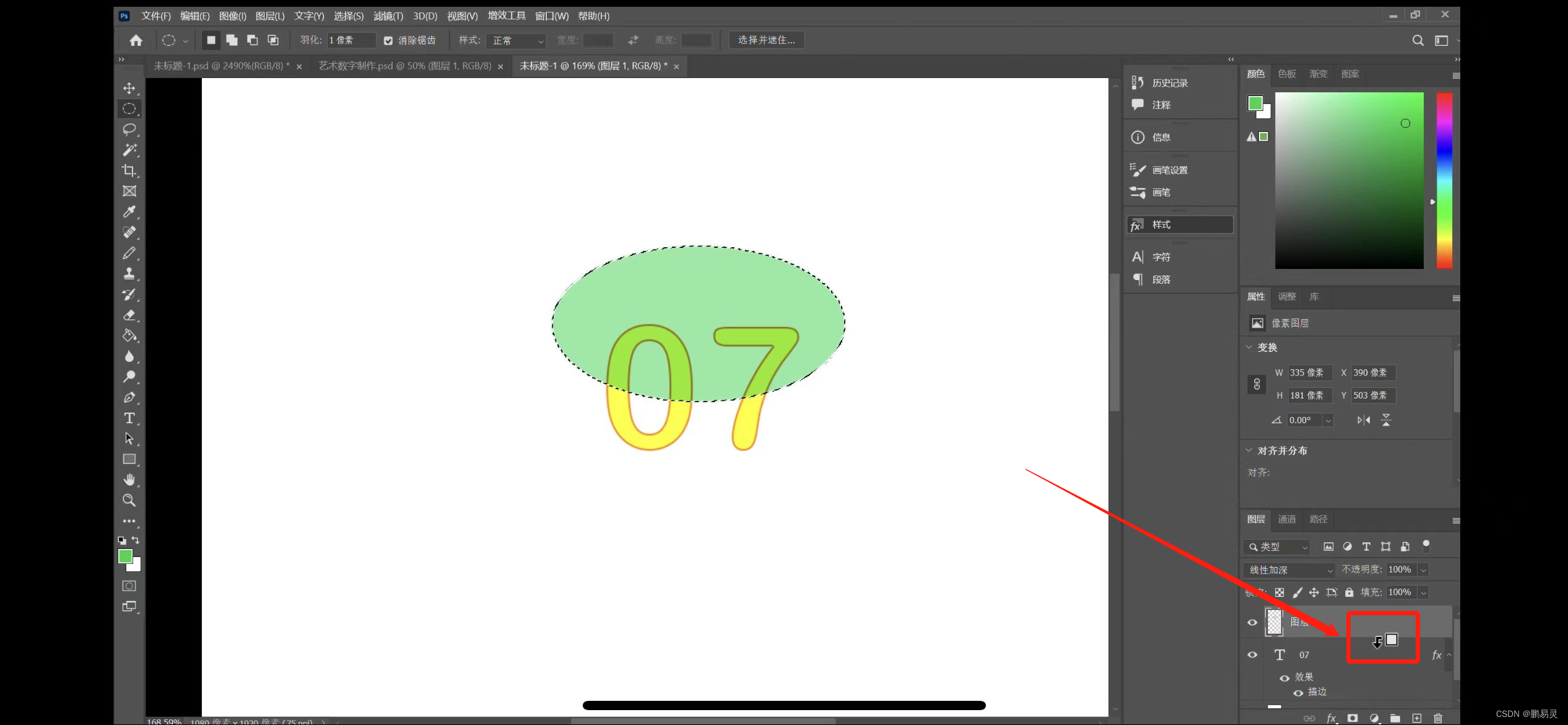Image resolution: width=1568 pixels, height=725 pixels.
Task: Select the Dodge tool
Action: [129, 376]
